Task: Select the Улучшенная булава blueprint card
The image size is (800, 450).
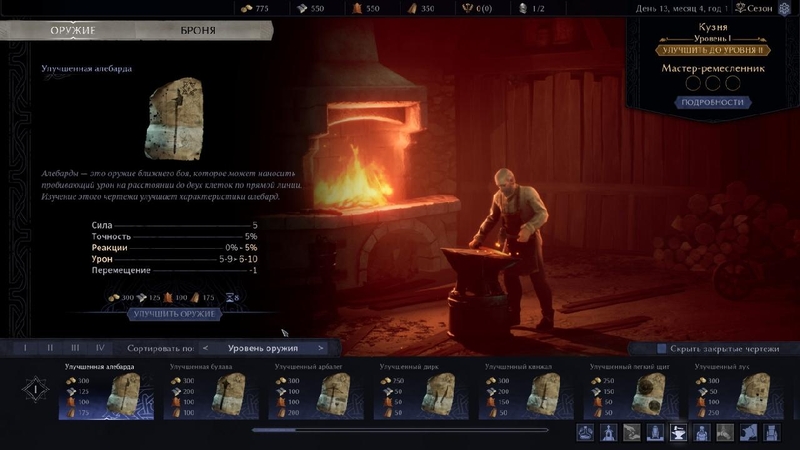Action: (x=211, y=391)
